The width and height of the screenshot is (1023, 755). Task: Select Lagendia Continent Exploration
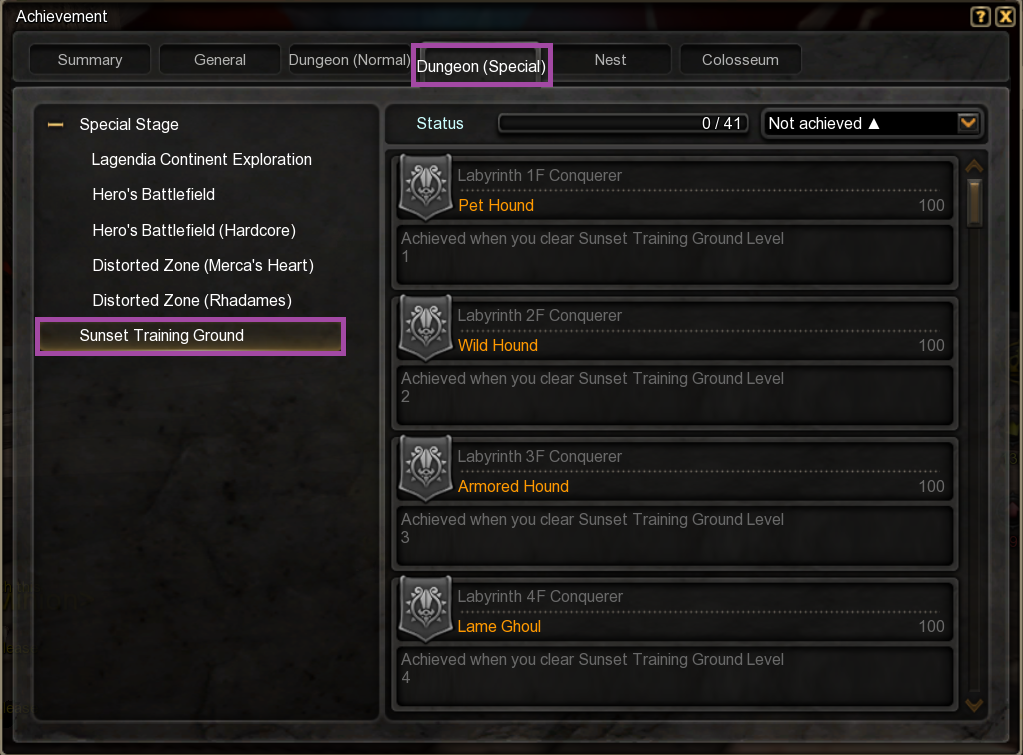202,159
